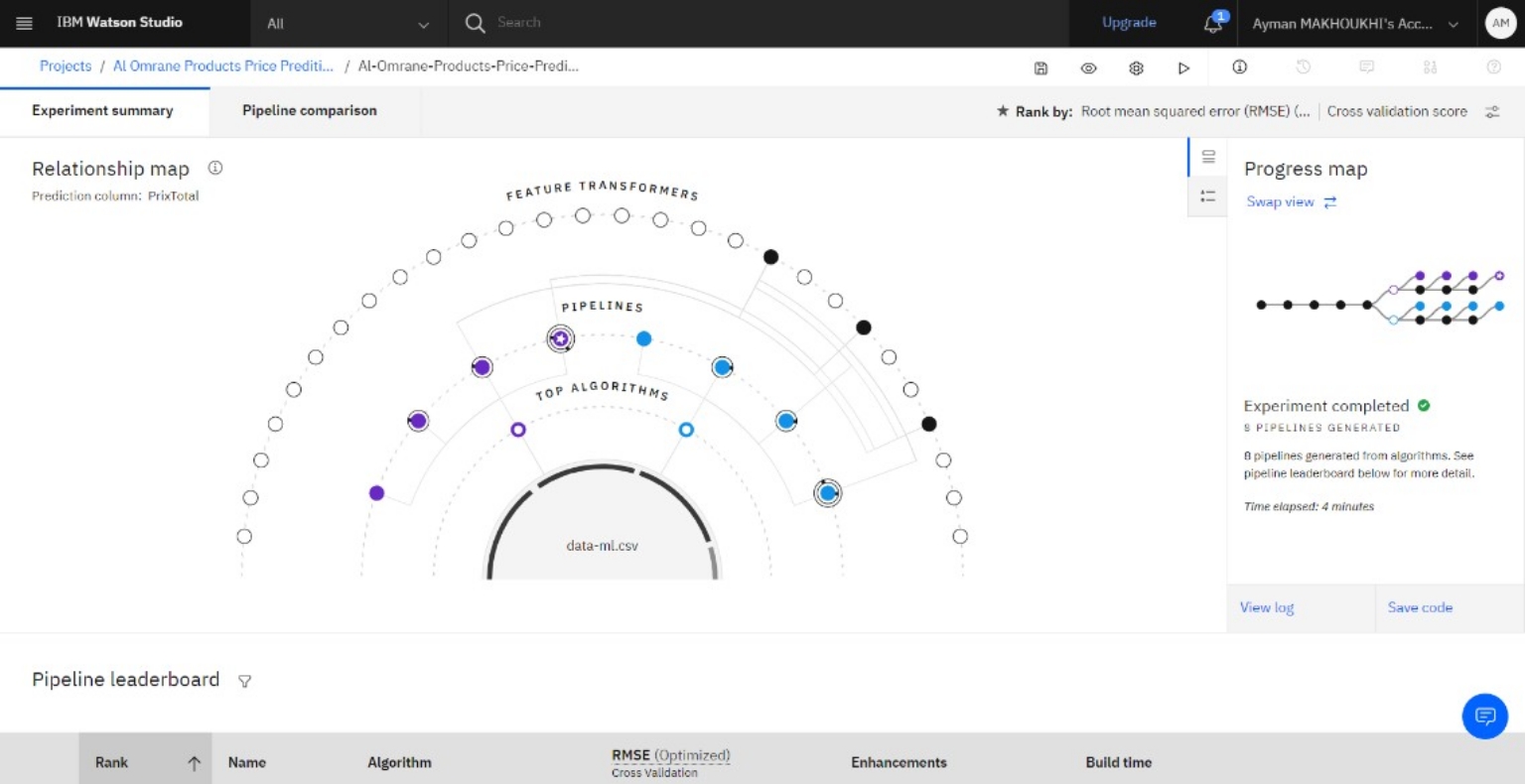Click the eye preview icon in toolbar
The width and height of the screenshot is (1525, 784).
(1088, 67)
